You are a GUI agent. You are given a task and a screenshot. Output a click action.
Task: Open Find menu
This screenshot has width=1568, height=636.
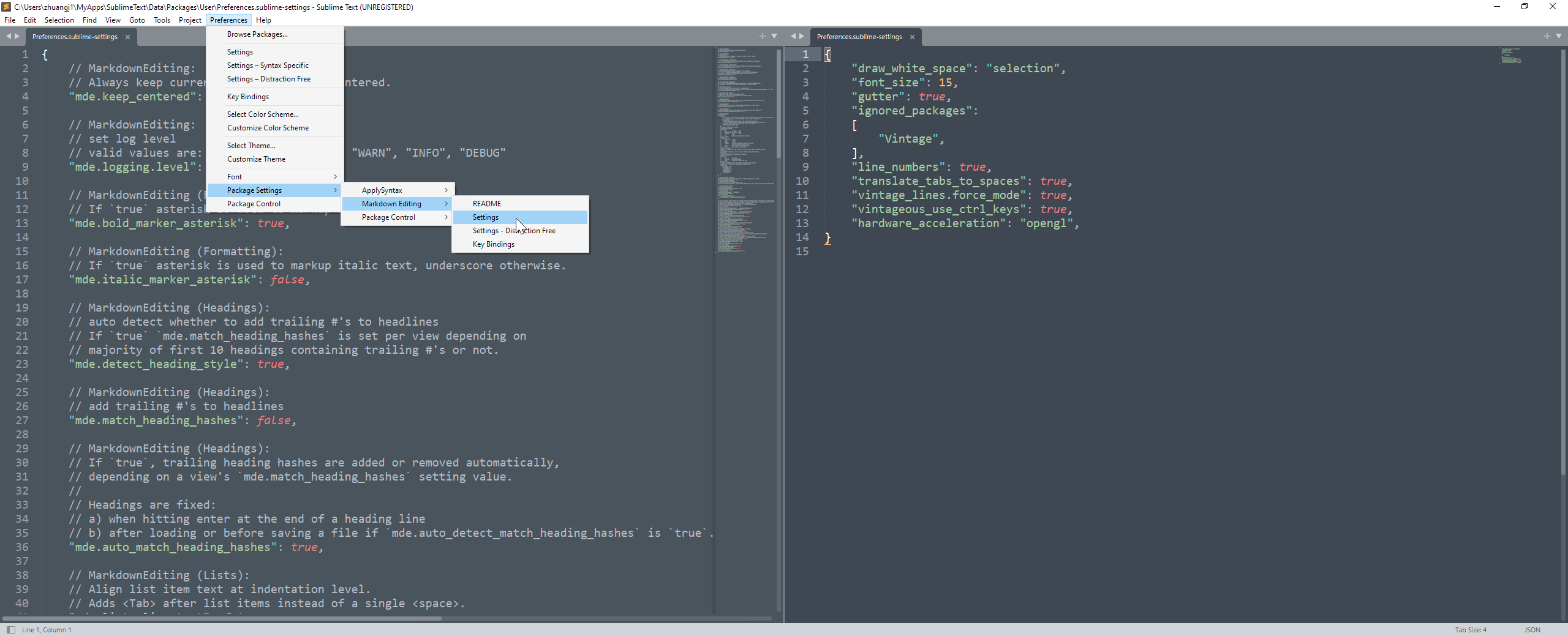coord(89,20)
